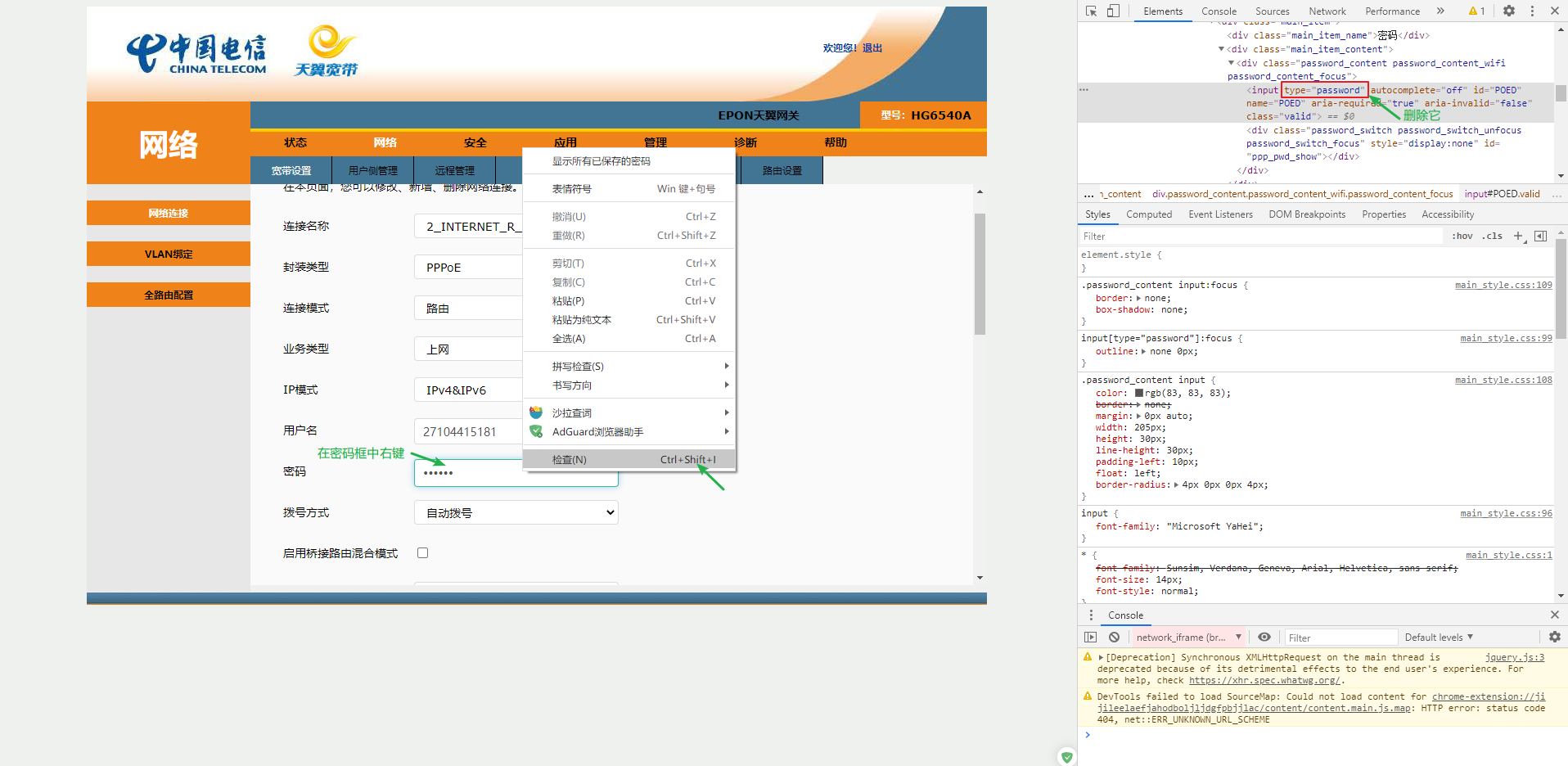Toggle the .cls element classes button
This screenshot has width=1568, height=766.
tap(1493, 236)
